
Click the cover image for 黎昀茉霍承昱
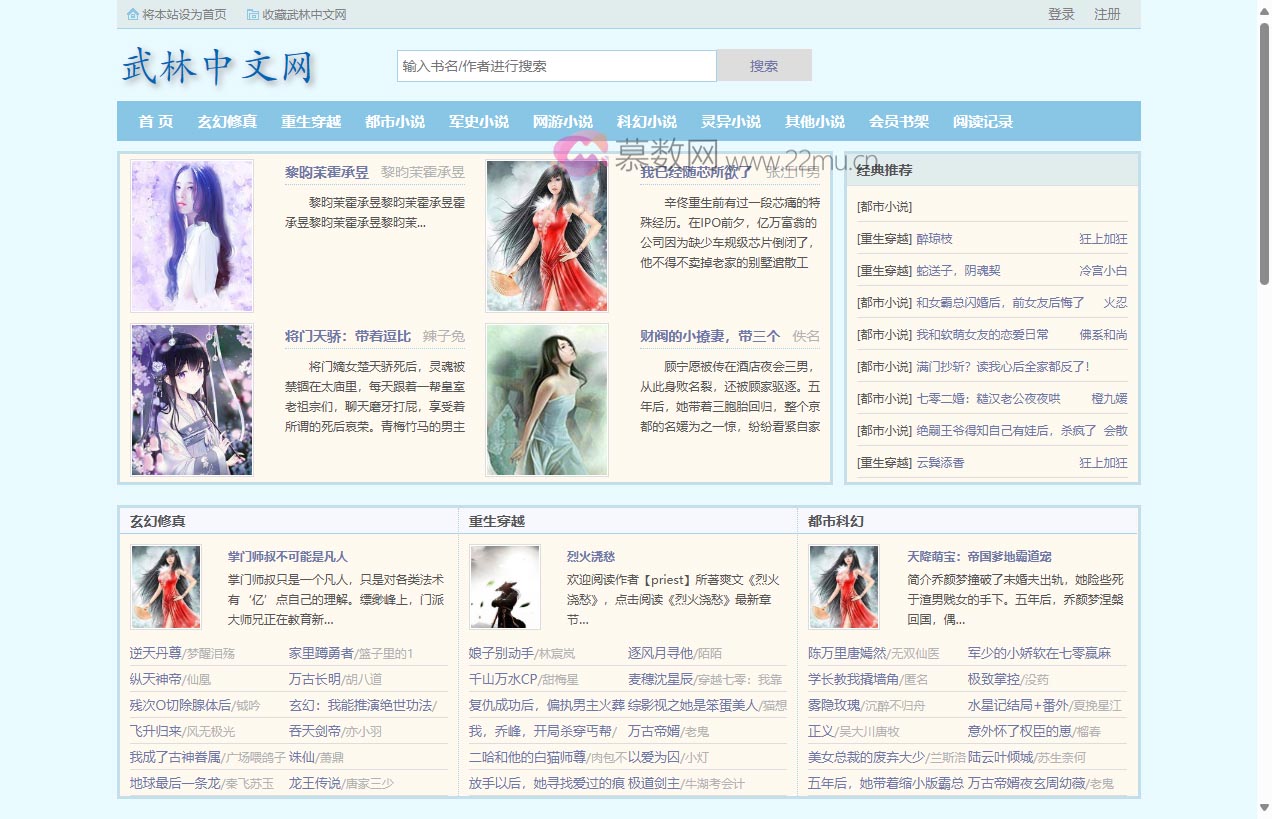tap(192, 236)
